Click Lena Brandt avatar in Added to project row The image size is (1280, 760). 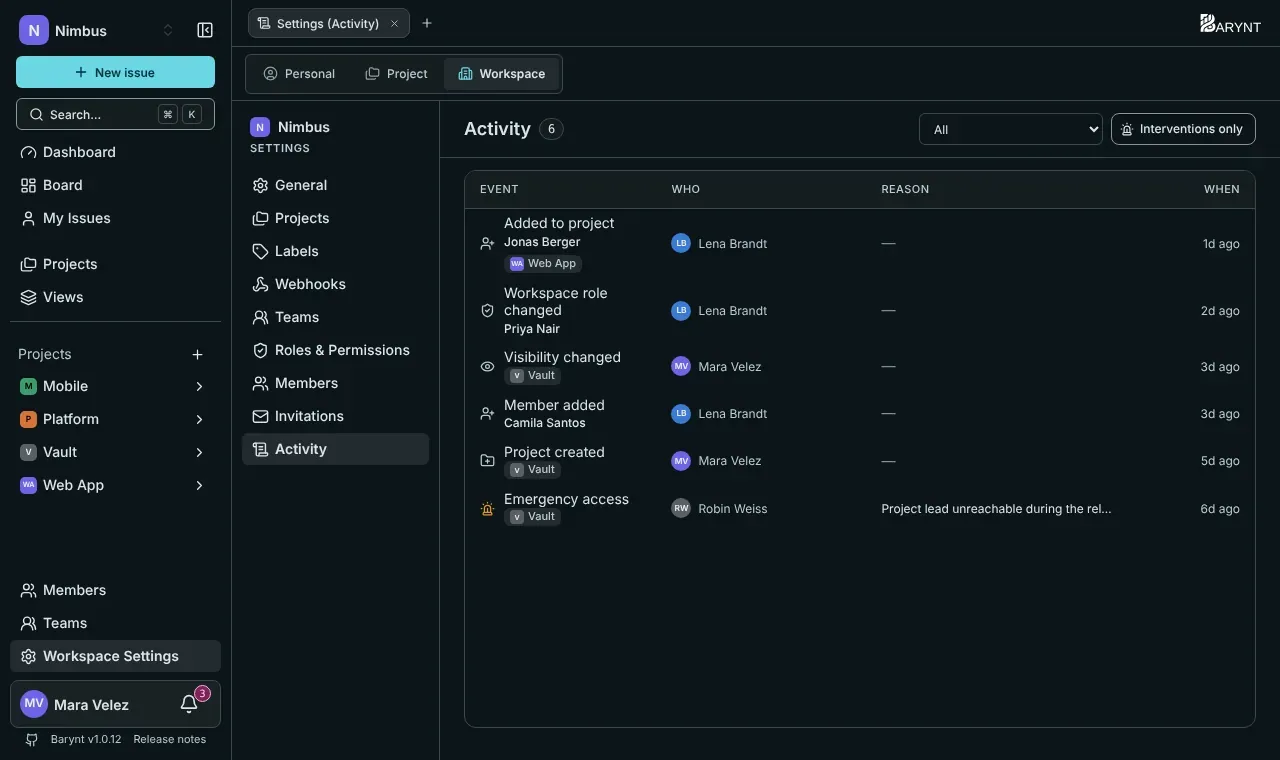tap(681, 243)
